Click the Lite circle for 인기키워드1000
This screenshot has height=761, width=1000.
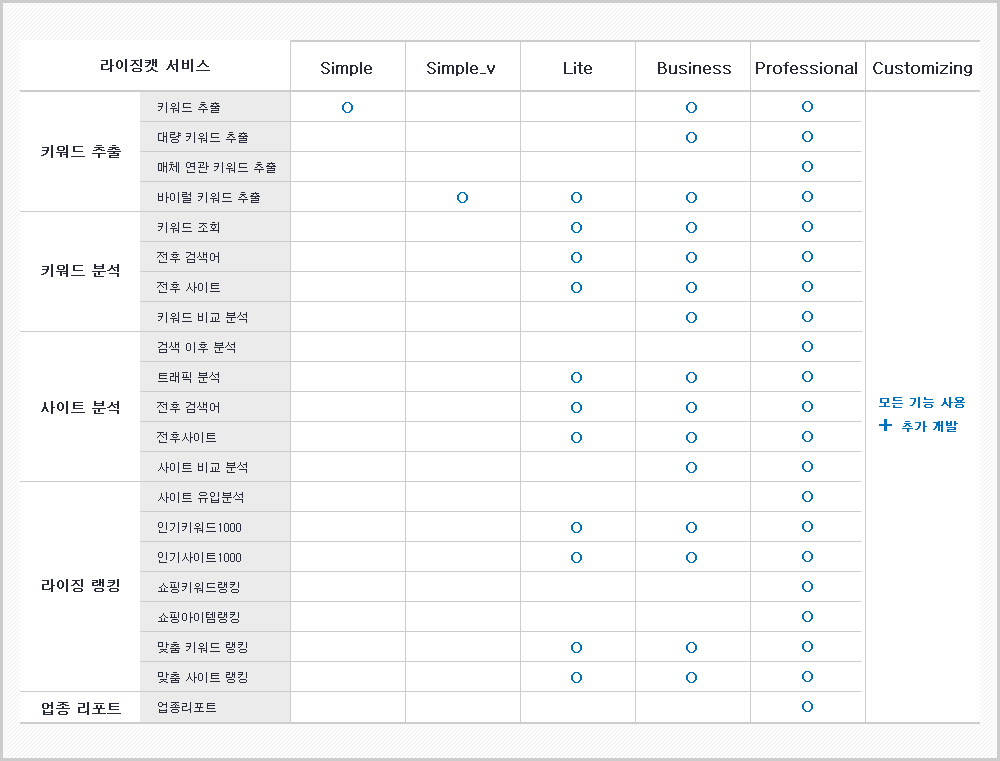(577, 527)
